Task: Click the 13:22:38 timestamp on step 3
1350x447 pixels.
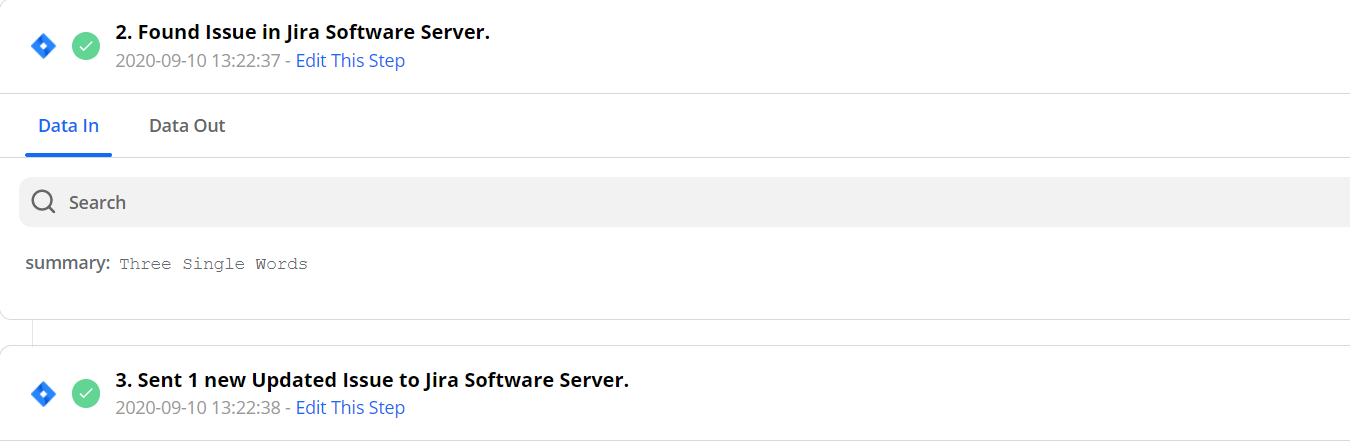Action: coord(199,408)
